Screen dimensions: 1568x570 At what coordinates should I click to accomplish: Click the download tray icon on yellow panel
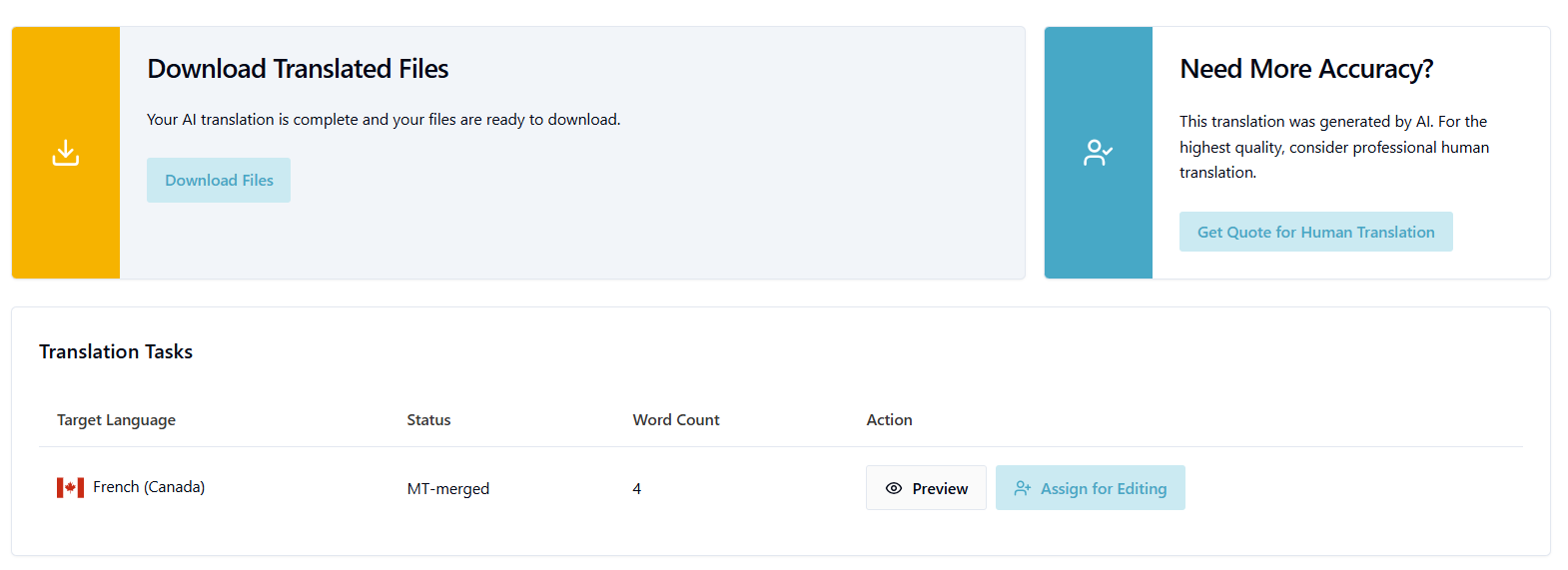tap(66, 153)
